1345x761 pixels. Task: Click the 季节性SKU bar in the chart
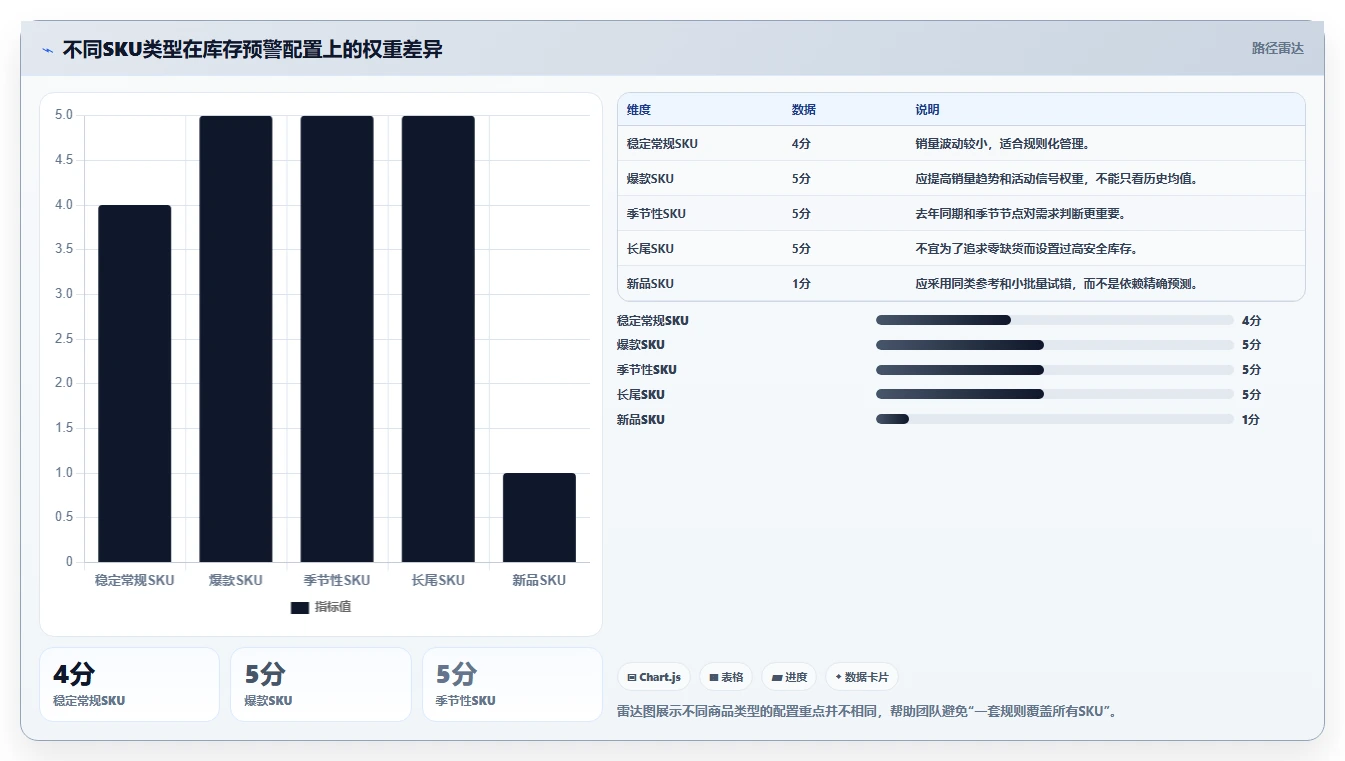point(337,339)
